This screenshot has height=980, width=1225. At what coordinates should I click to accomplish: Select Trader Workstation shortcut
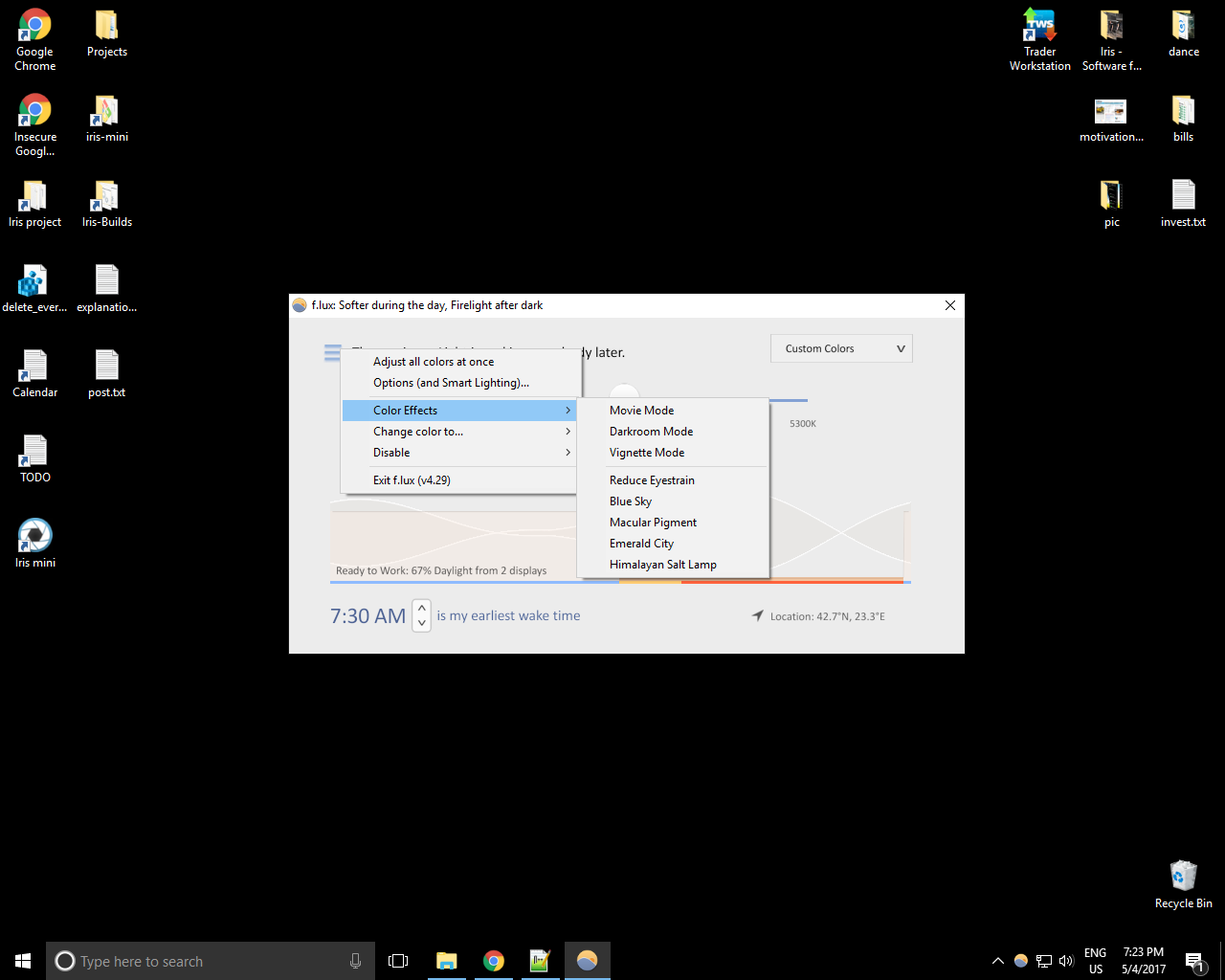(x=1040, y=40)
